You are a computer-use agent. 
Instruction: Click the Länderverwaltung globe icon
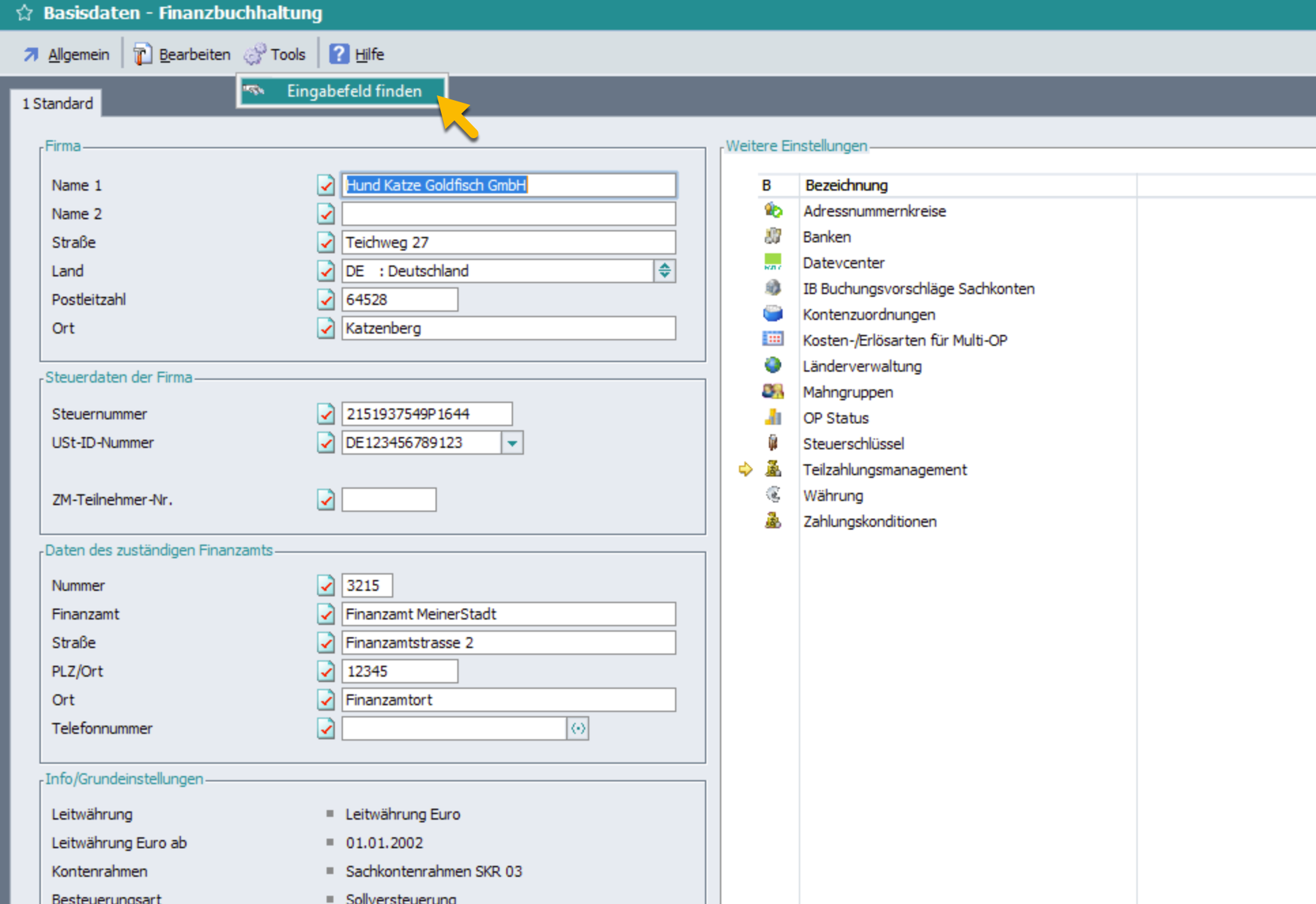(772, 366)
